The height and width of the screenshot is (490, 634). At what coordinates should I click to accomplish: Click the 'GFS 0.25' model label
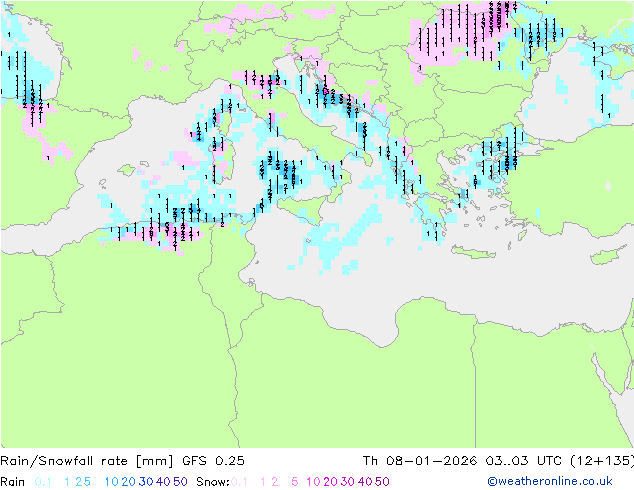click(x=213, y=461)
